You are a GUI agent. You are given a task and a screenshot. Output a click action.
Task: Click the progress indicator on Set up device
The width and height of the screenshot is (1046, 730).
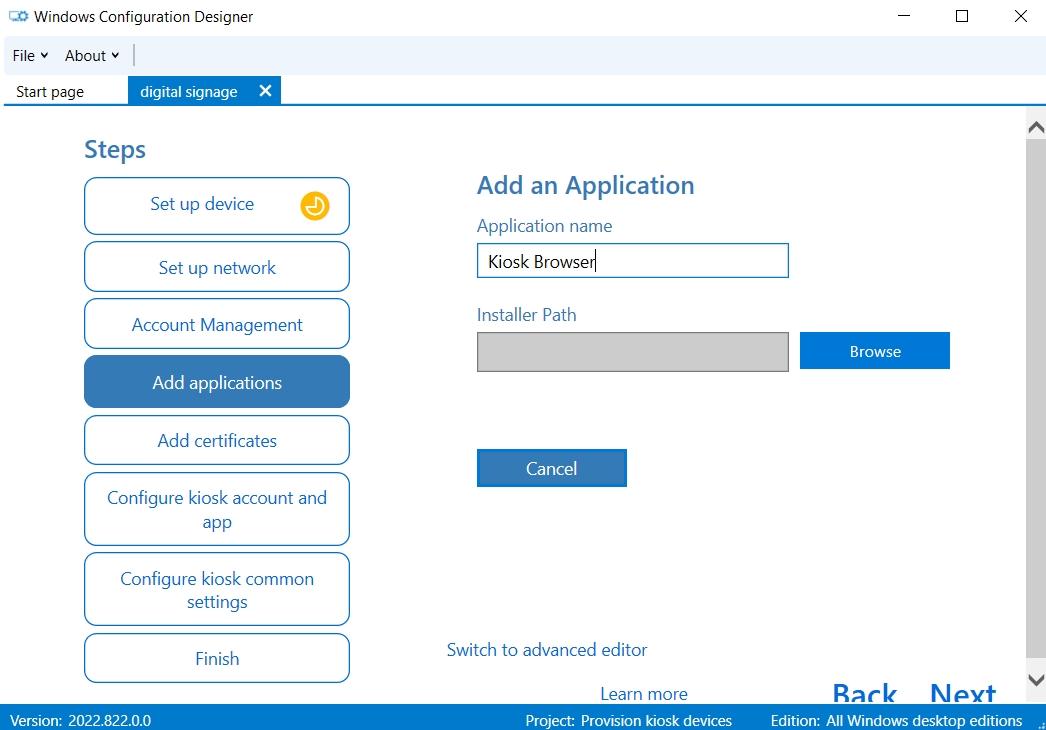click(314, 205)
